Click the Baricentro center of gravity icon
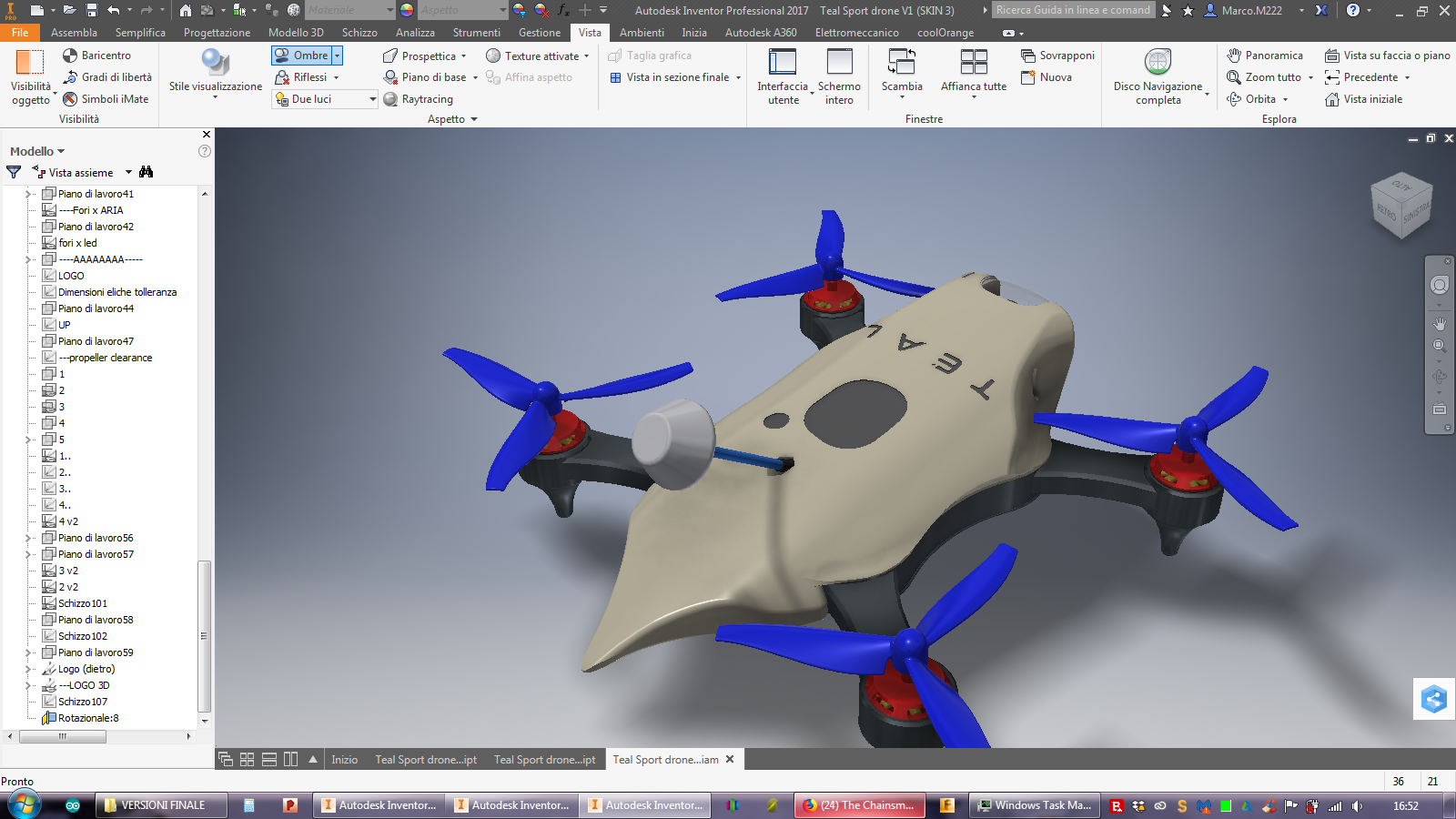 point(70,56)
